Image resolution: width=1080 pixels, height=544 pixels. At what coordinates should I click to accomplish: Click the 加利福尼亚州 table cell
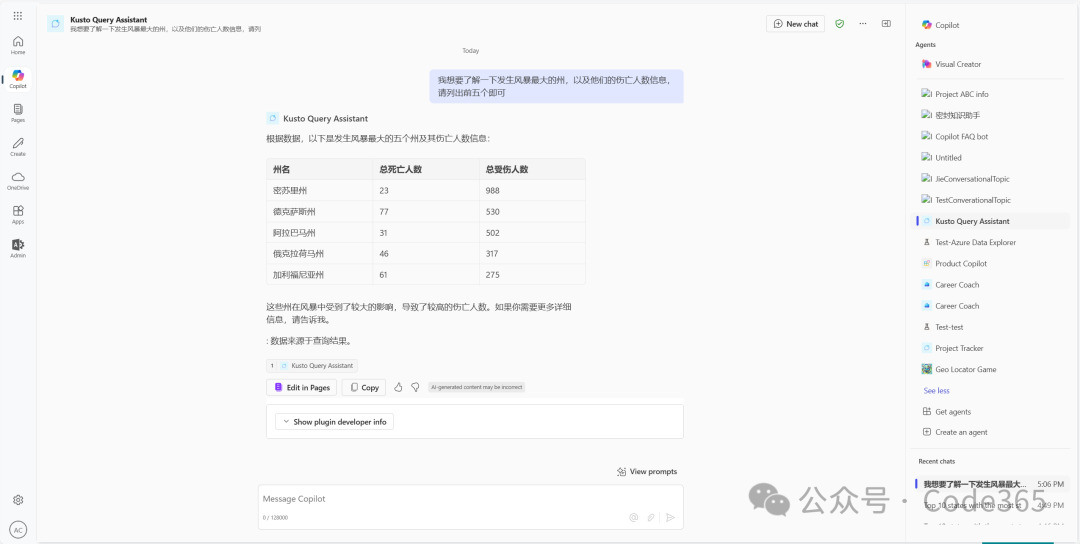(320, 275)
